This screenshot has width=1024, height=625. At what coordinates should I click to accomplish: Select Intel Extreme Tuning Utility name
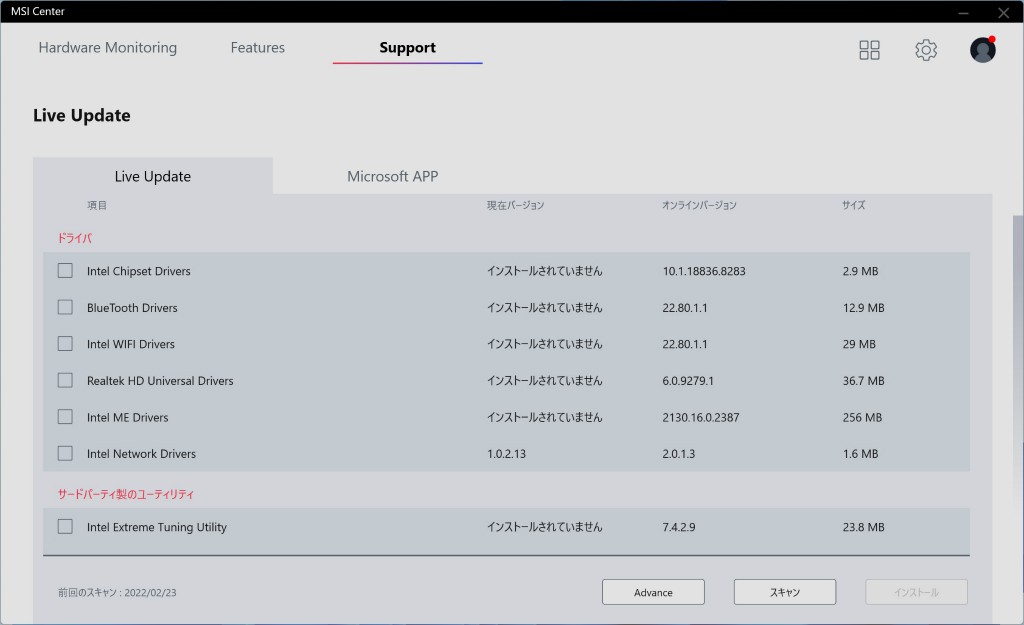coord(157,527)
